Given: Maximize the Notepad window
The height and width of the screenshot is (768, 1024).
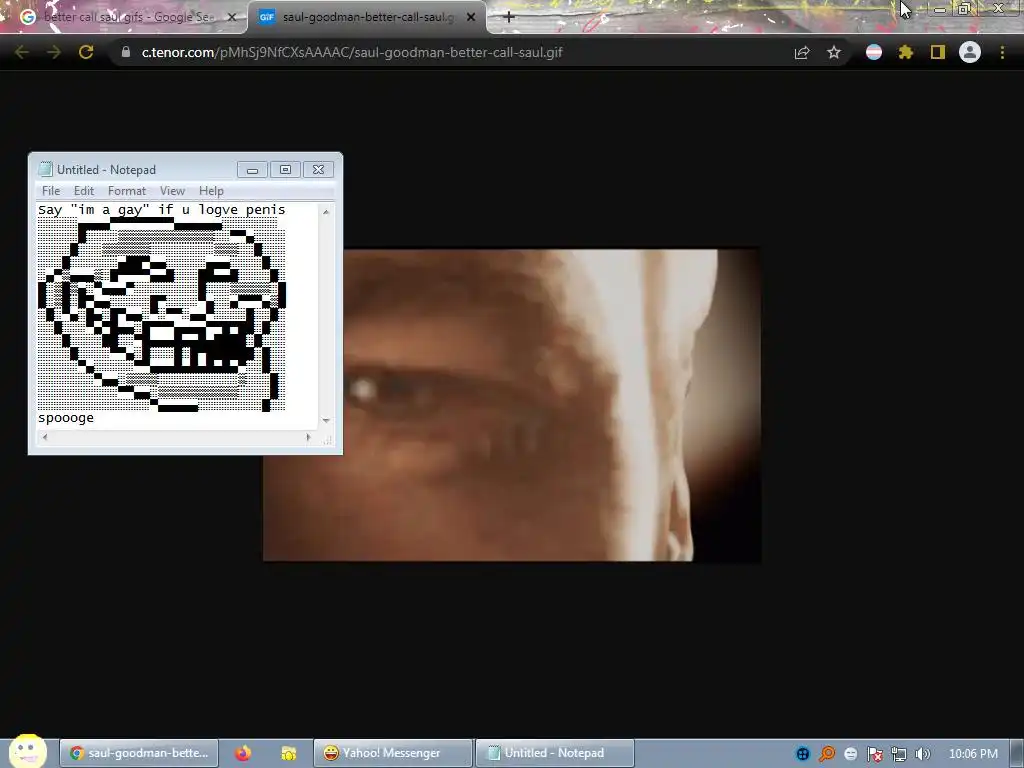Looking at the screenshot, I should [x=285, y=170].
